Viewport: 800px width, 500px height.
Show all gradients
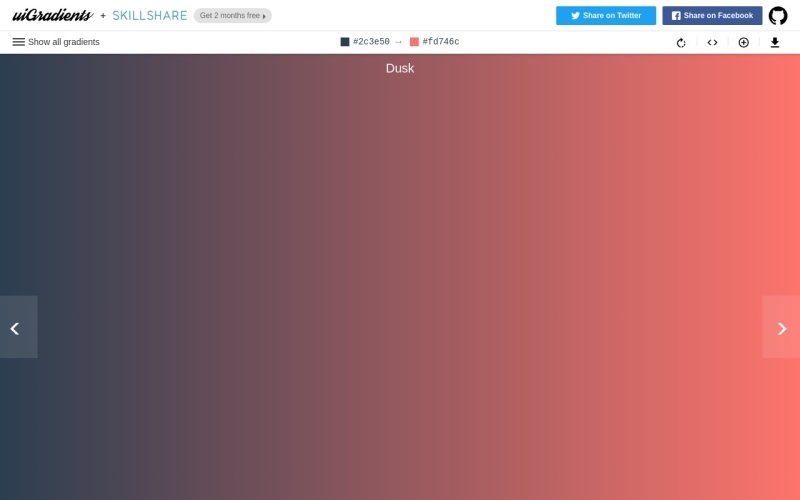pyautogui.click(x=56, y=42)
